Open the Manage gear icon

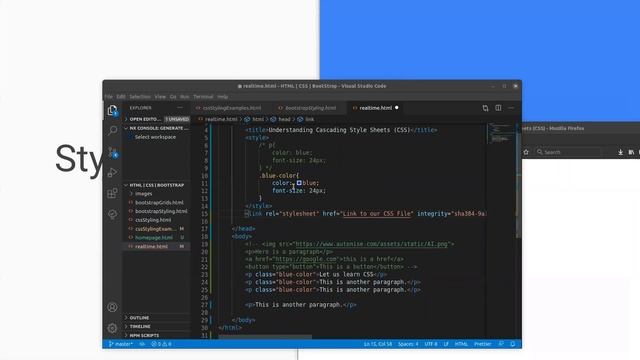coord(112,328)
